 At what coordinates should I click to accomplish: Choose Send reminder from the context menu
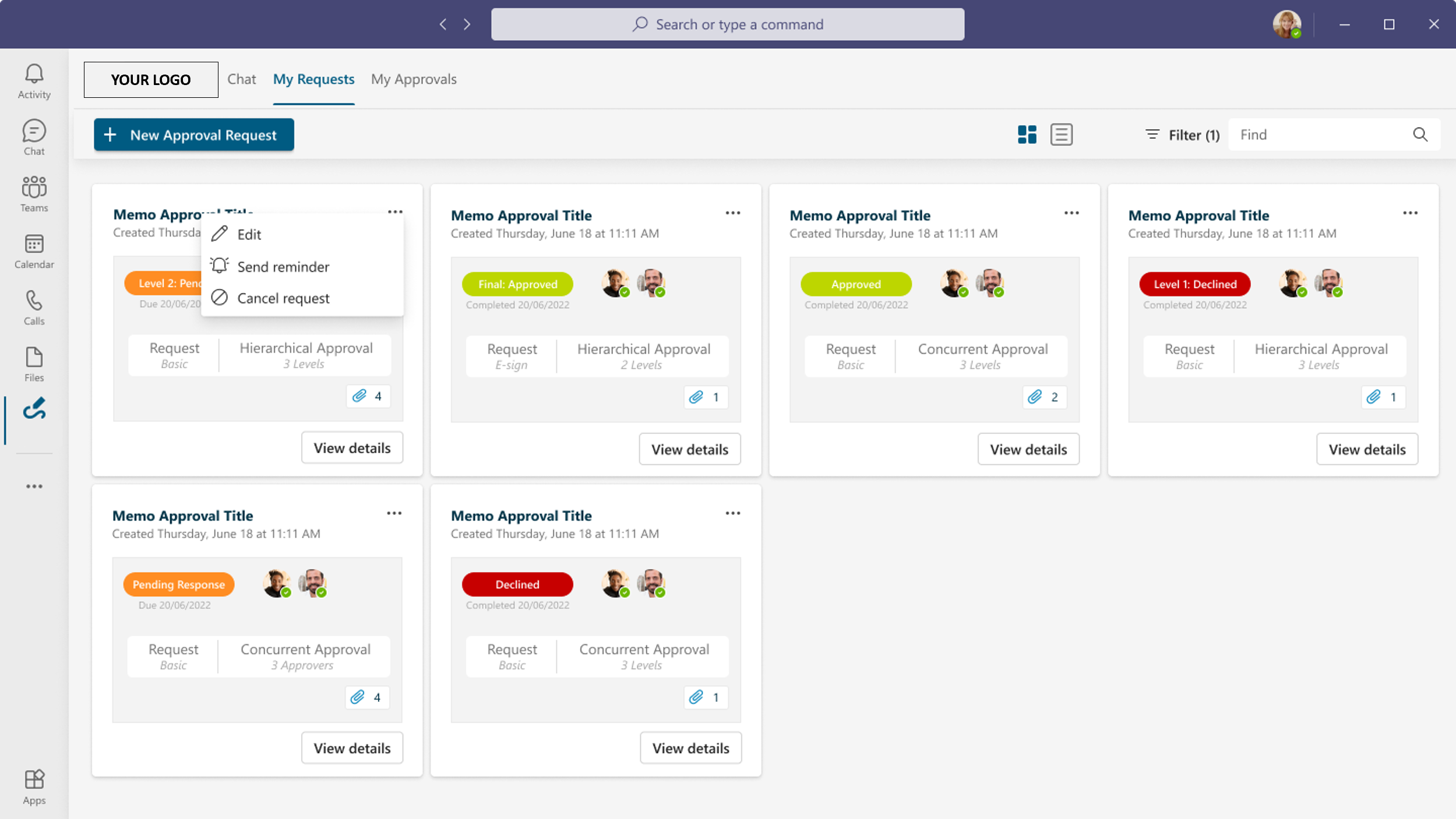(283, 266)
